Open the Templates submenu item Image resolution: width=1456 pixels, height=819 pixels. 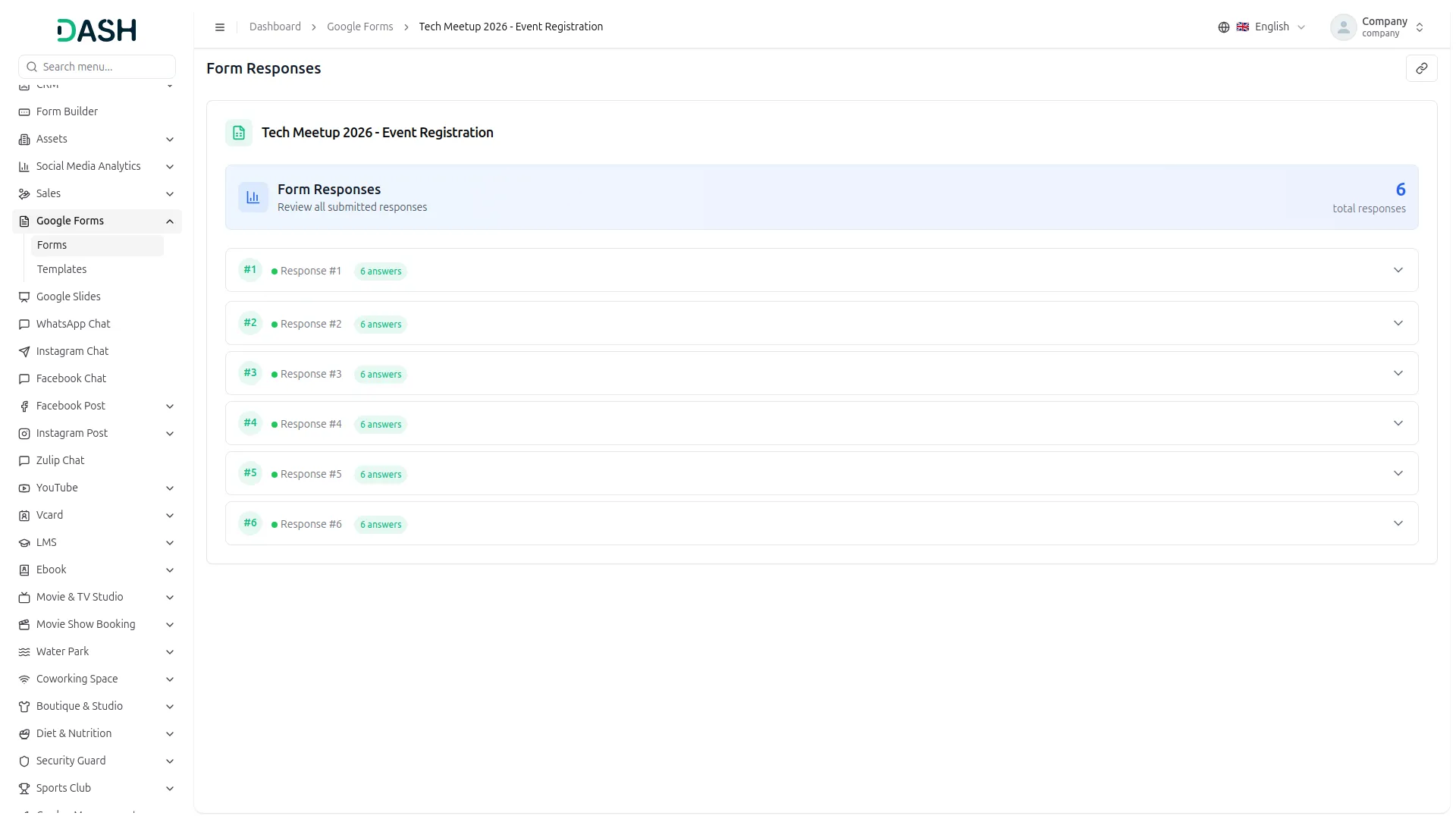point(97,270)
